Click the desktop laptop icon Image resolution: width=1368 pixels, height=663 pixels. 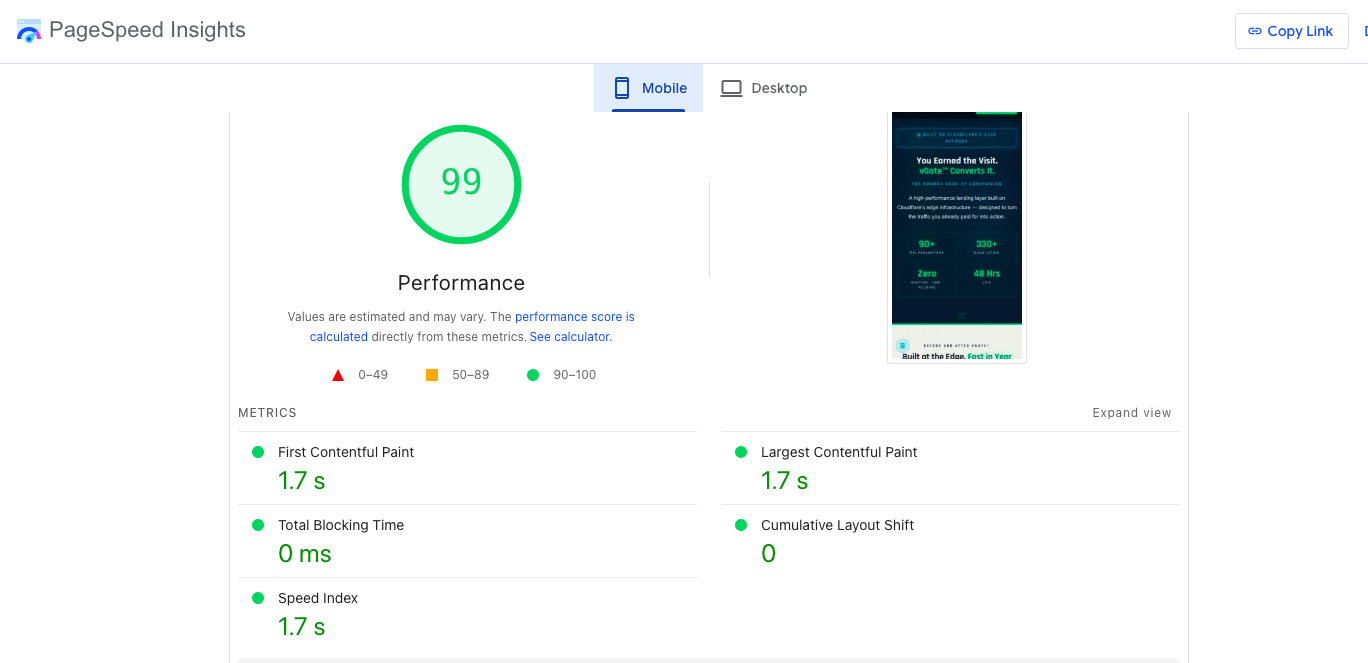(731, 88)
